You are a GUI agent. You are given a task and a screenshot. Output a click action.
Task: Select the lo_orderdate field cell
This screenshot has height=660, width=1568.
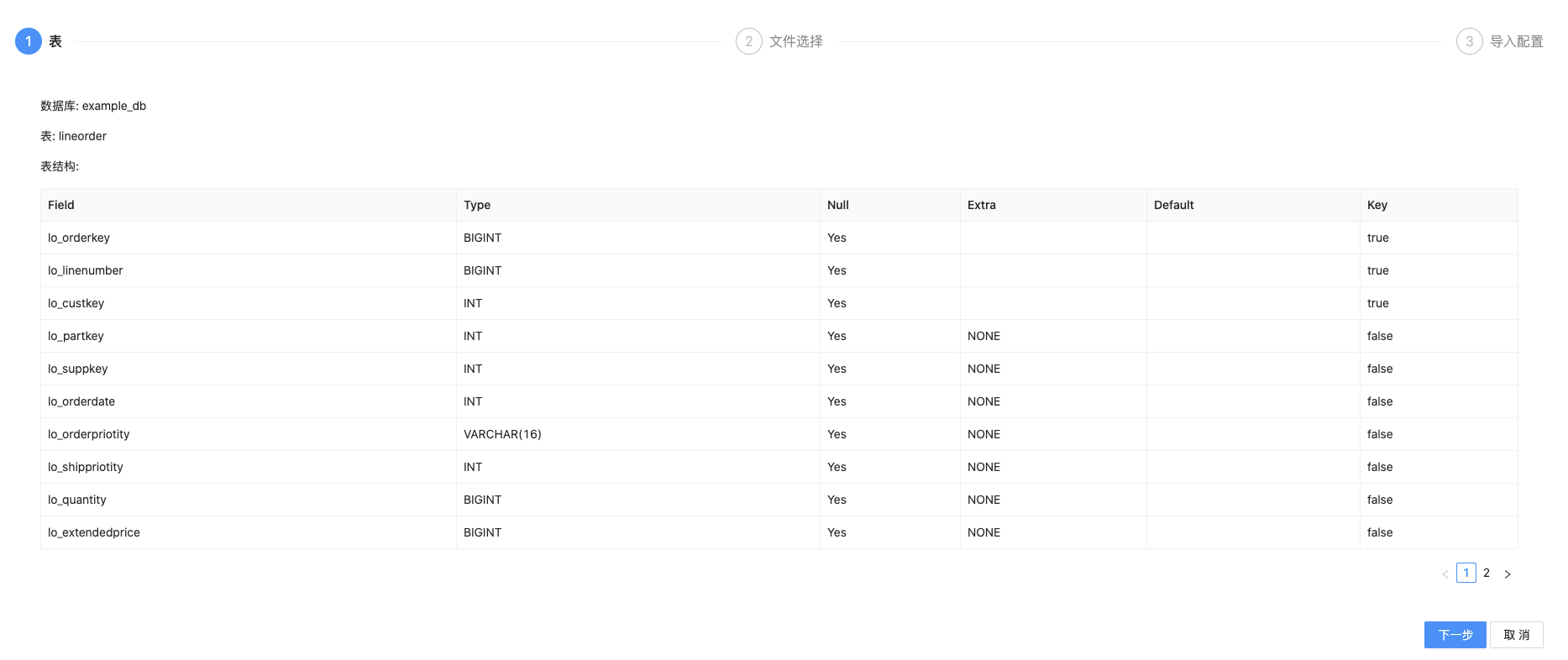point(249,401)
